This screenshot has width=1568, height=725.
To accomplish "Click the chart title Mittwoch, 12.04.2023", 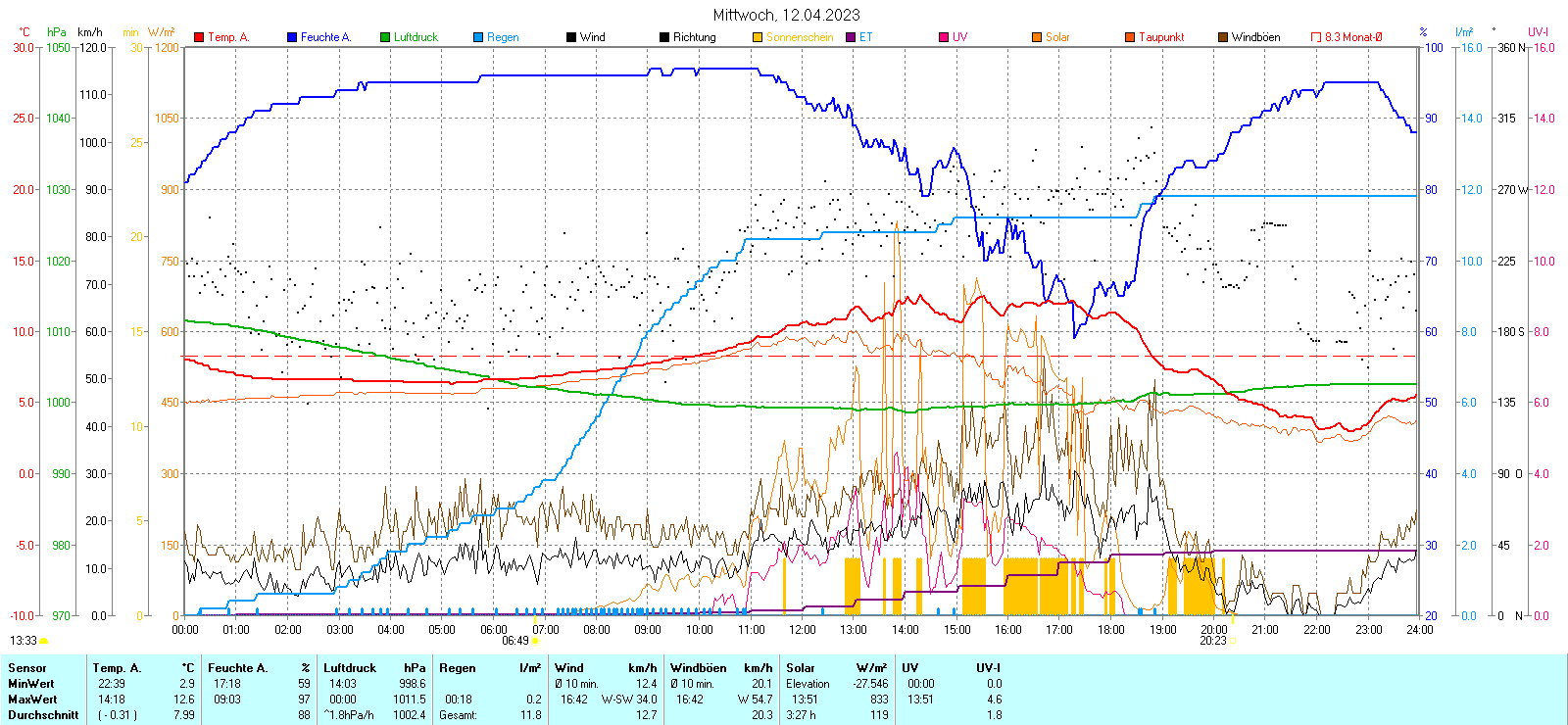I will tap(786, 15).
